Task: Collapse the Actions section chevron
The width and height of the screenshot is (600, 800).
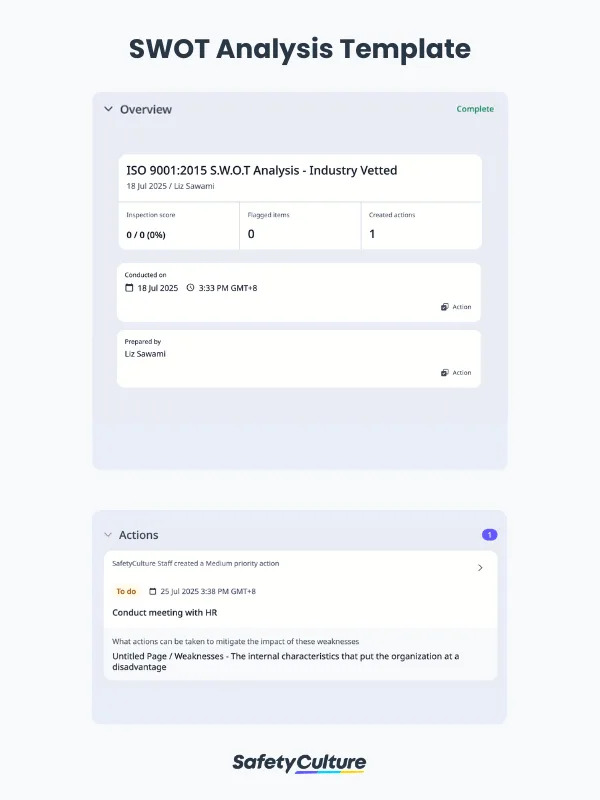Action: [108, 535]
